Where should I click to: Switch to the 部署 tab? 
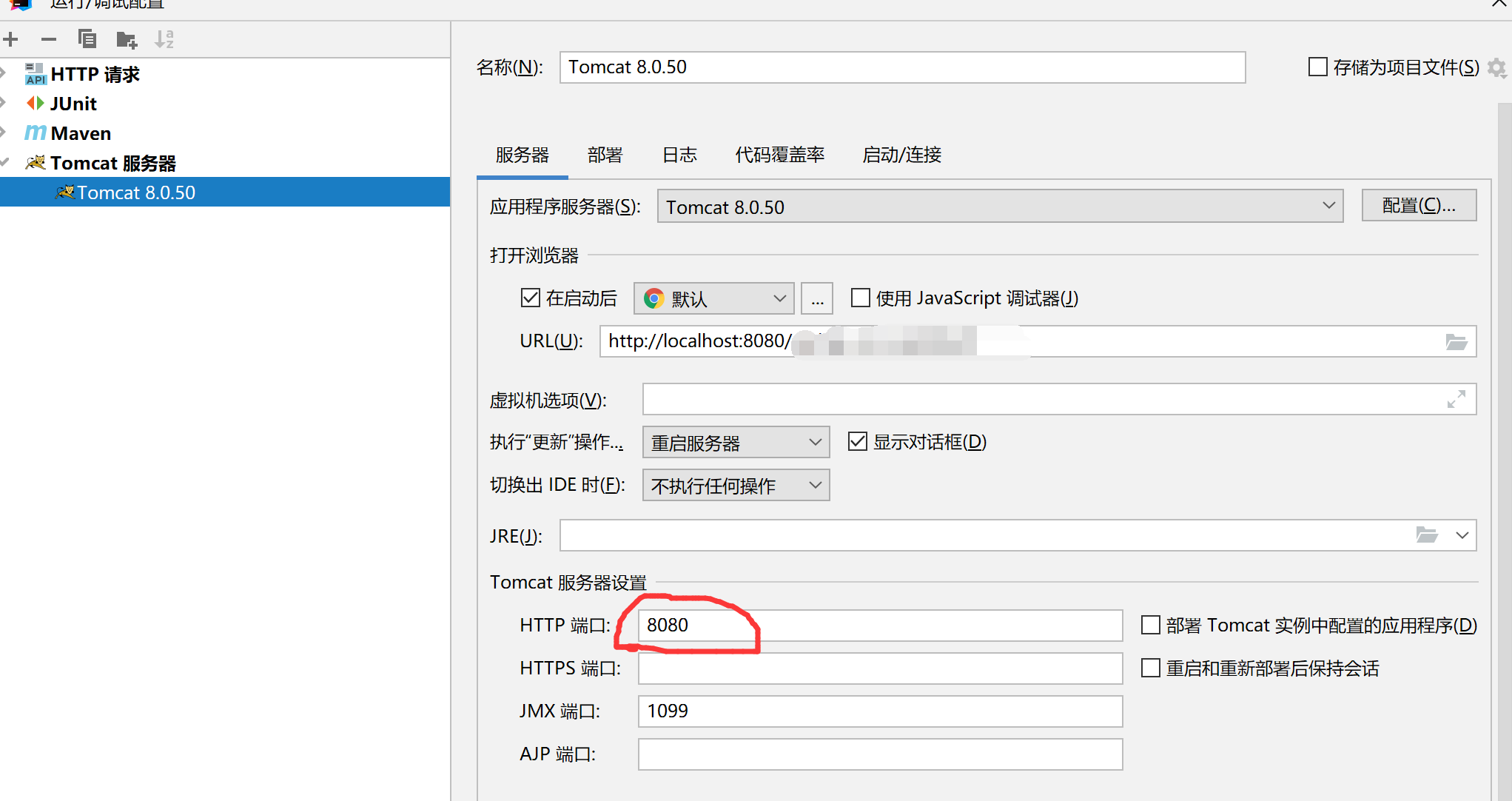click(x=605, y=155)
